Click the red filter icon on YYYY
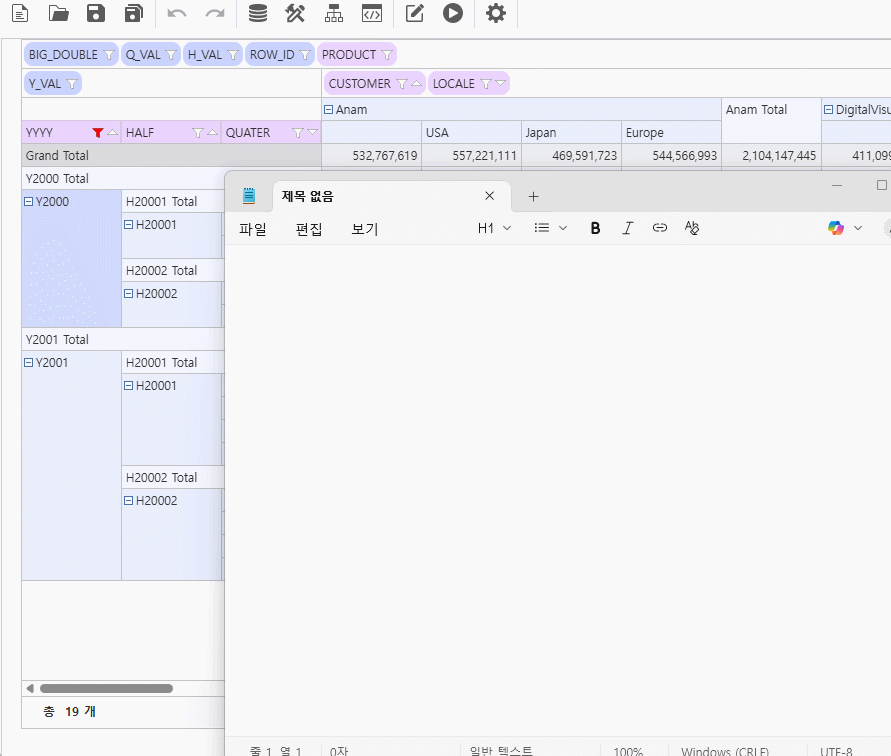 tap(97, 133)
